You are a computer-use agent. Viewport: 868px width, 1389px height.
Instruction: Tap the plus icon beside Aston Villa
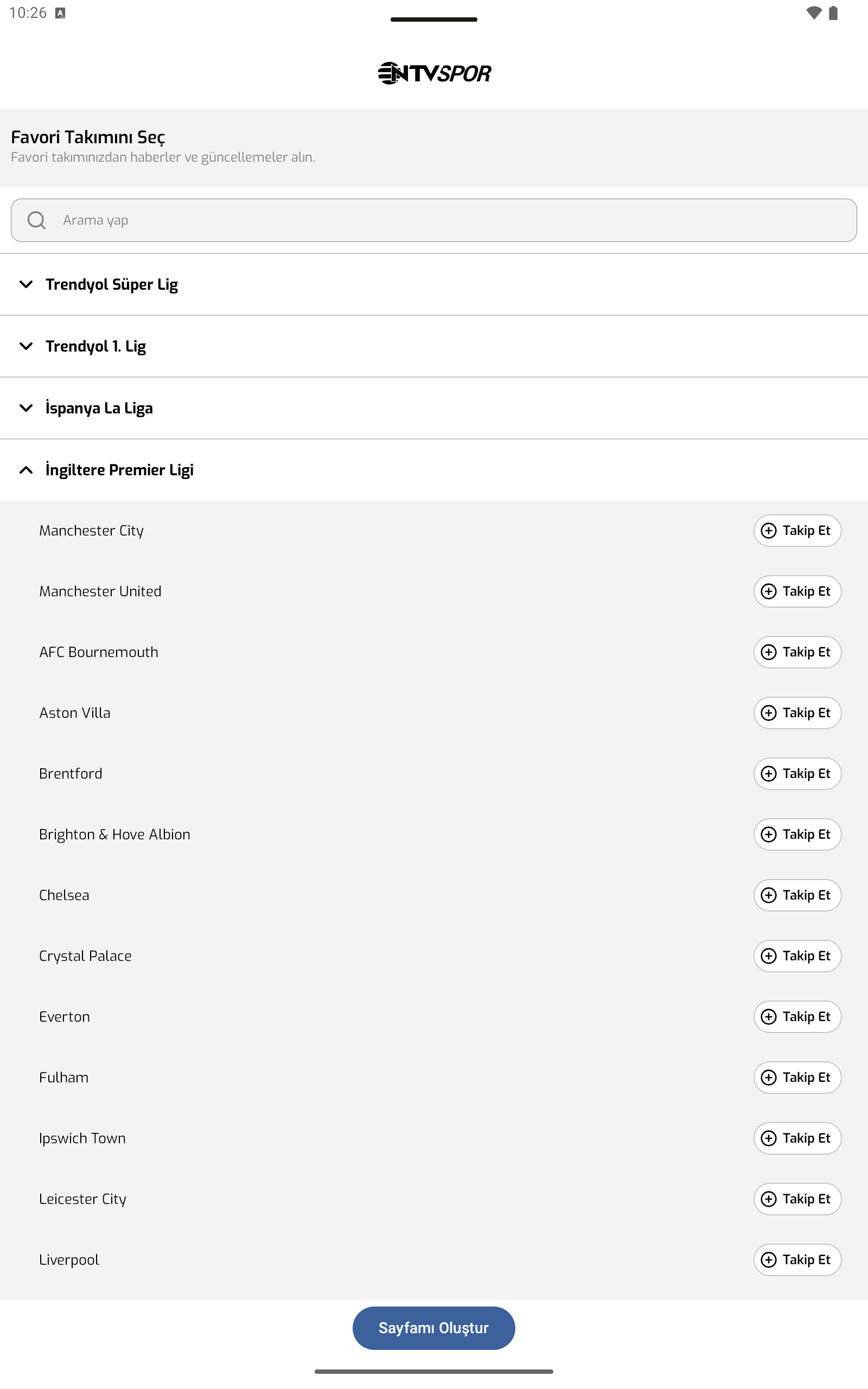pos(768,712)
